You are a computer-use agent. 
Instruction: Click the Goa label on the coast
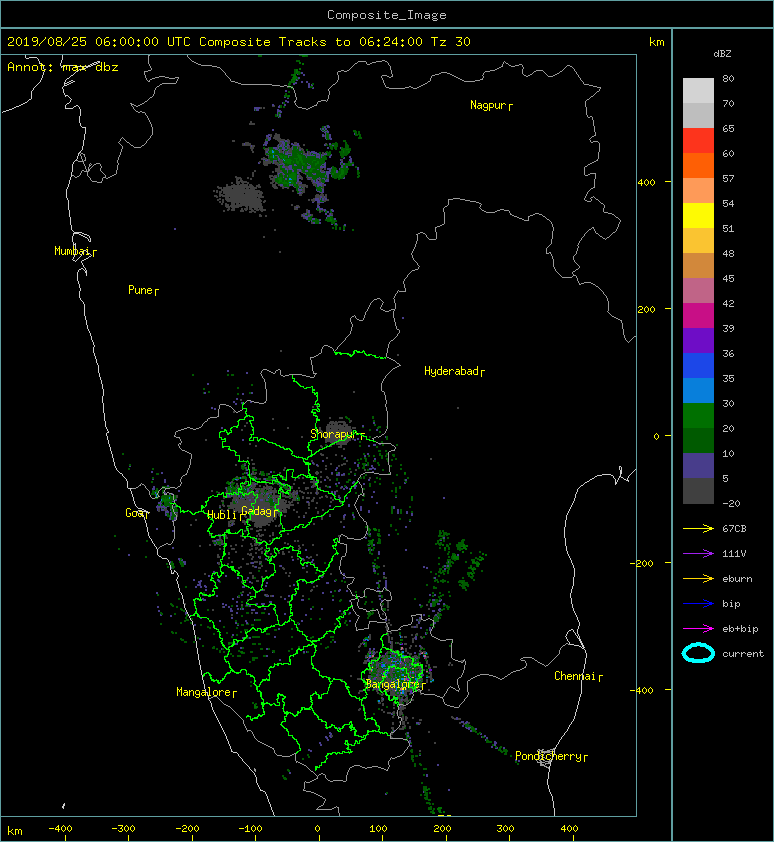(134, 513)
